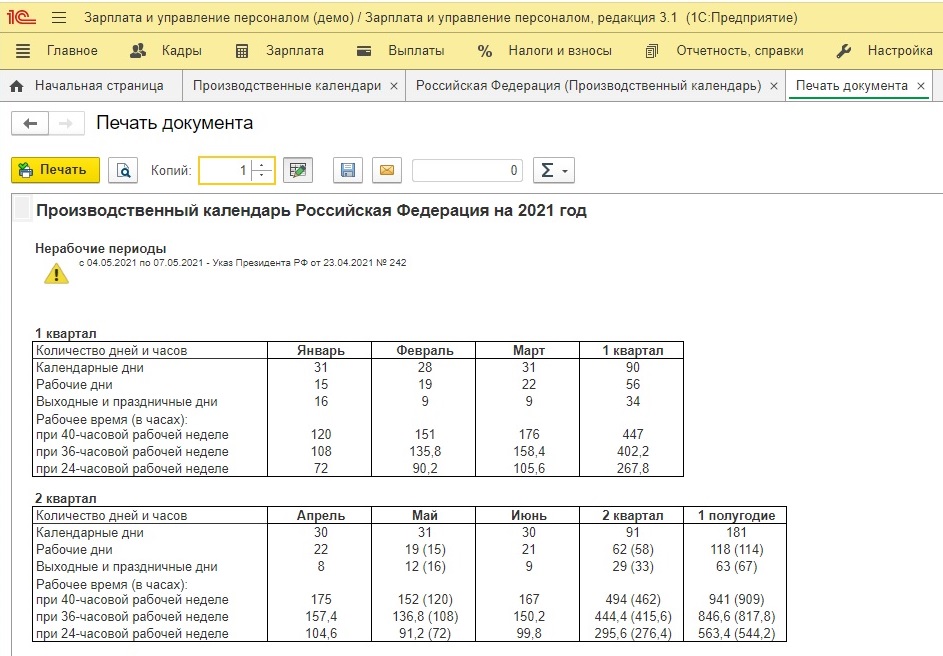Click the sum value field showing 0
Screen dimensions: 943x656
(467, 171)
